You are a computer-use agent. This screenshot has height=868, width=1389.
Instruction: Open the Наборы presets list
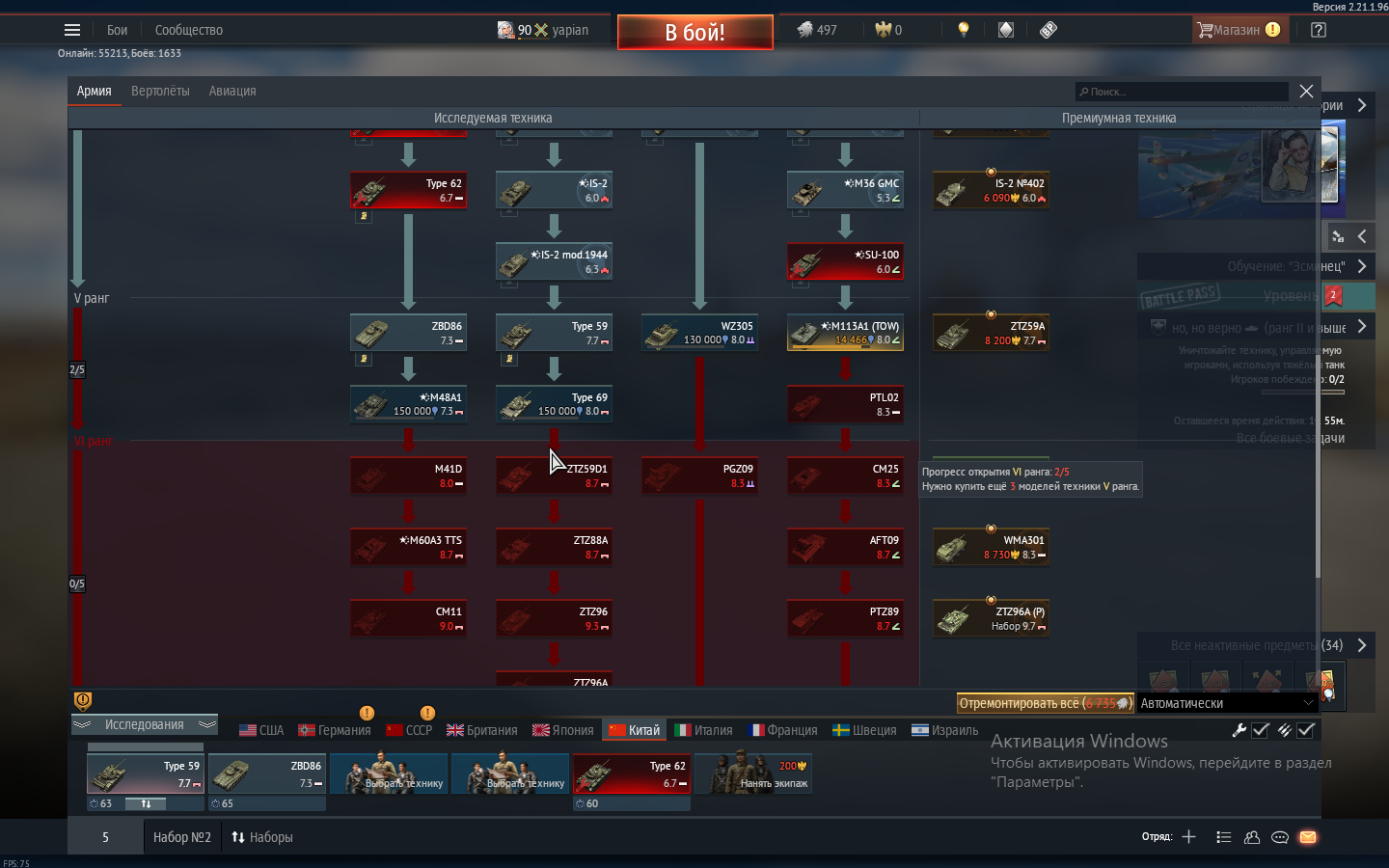261,837
